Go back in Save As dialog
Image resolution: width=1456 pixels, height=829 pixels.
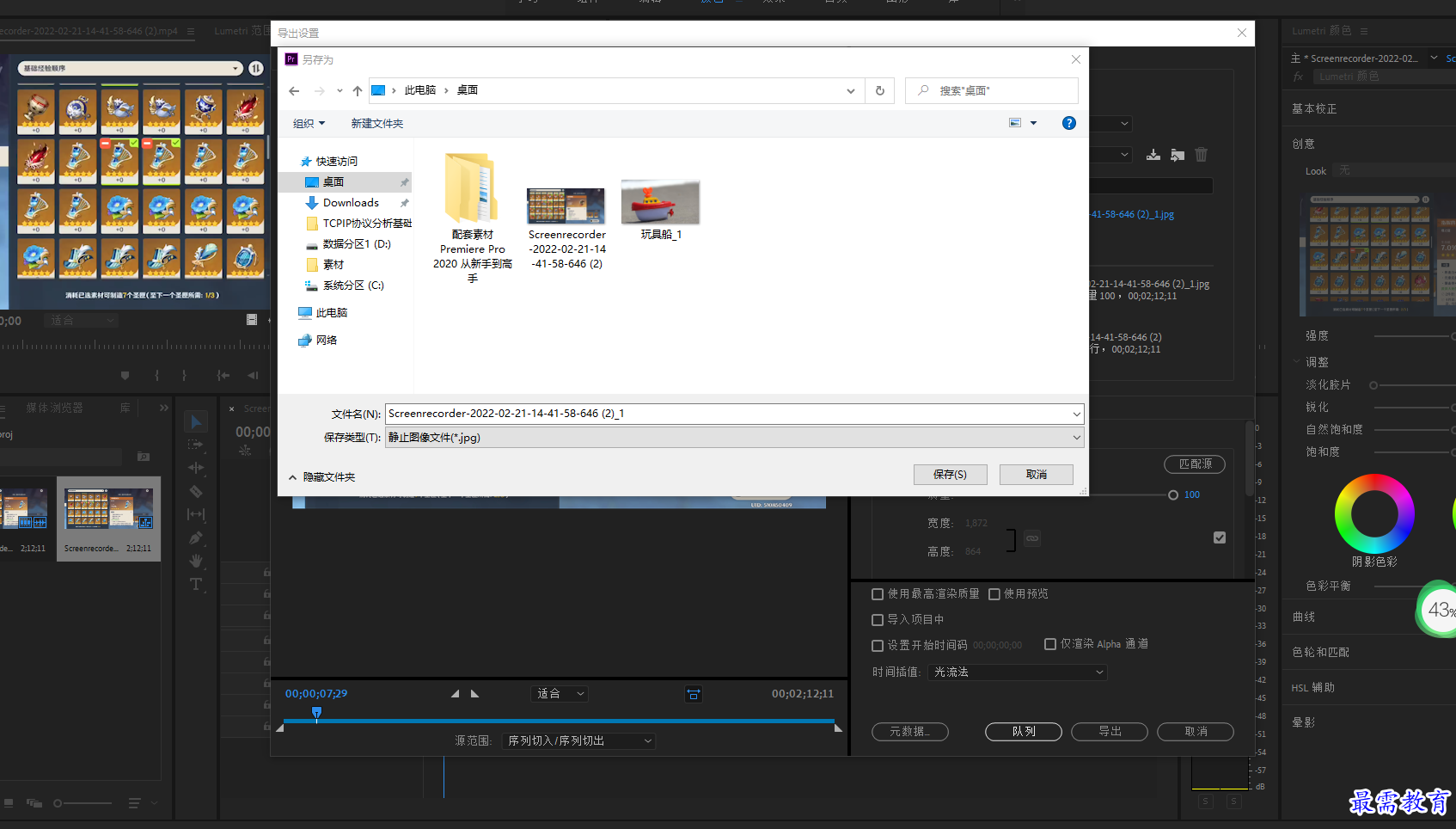294,90
